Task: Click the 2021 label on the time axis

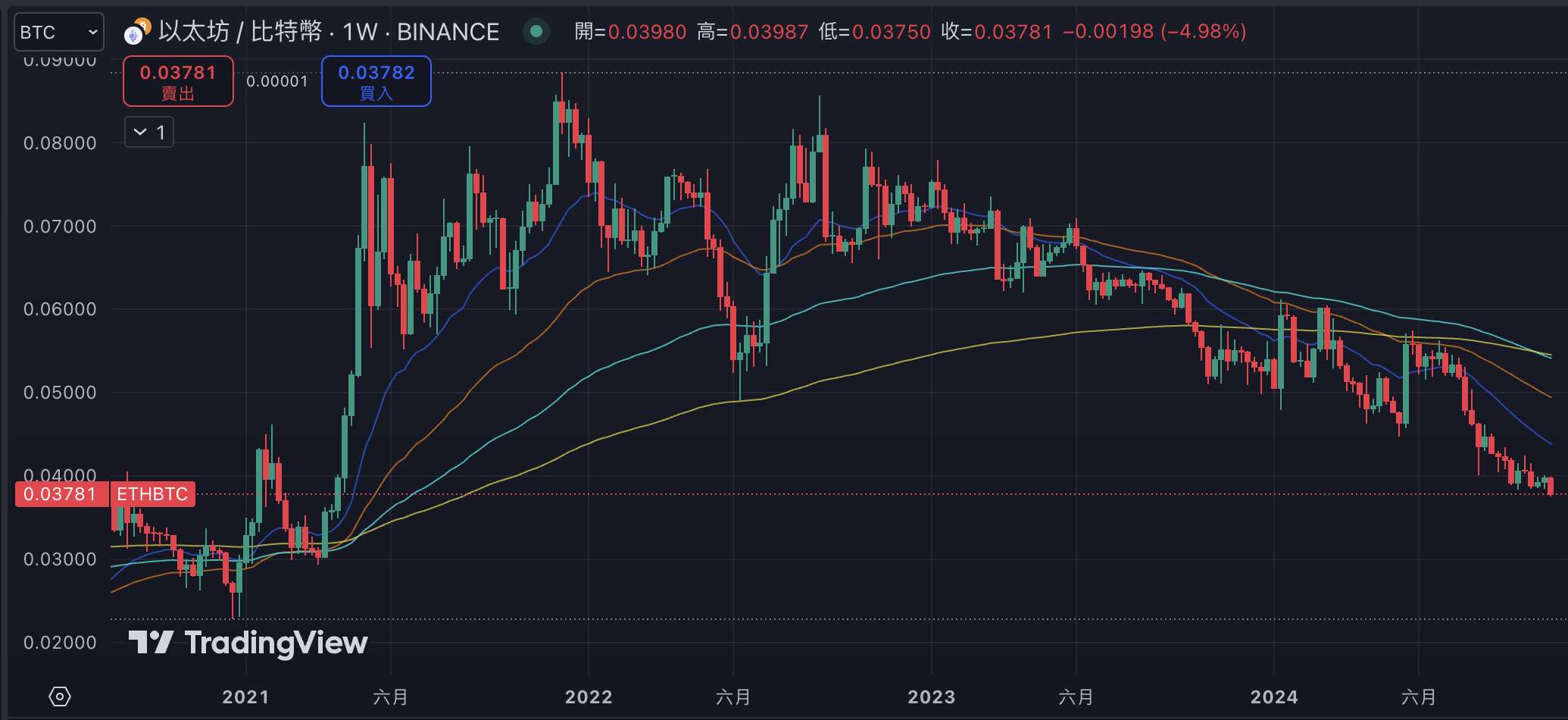Action: pyautogui.click(x=245, y=697)
